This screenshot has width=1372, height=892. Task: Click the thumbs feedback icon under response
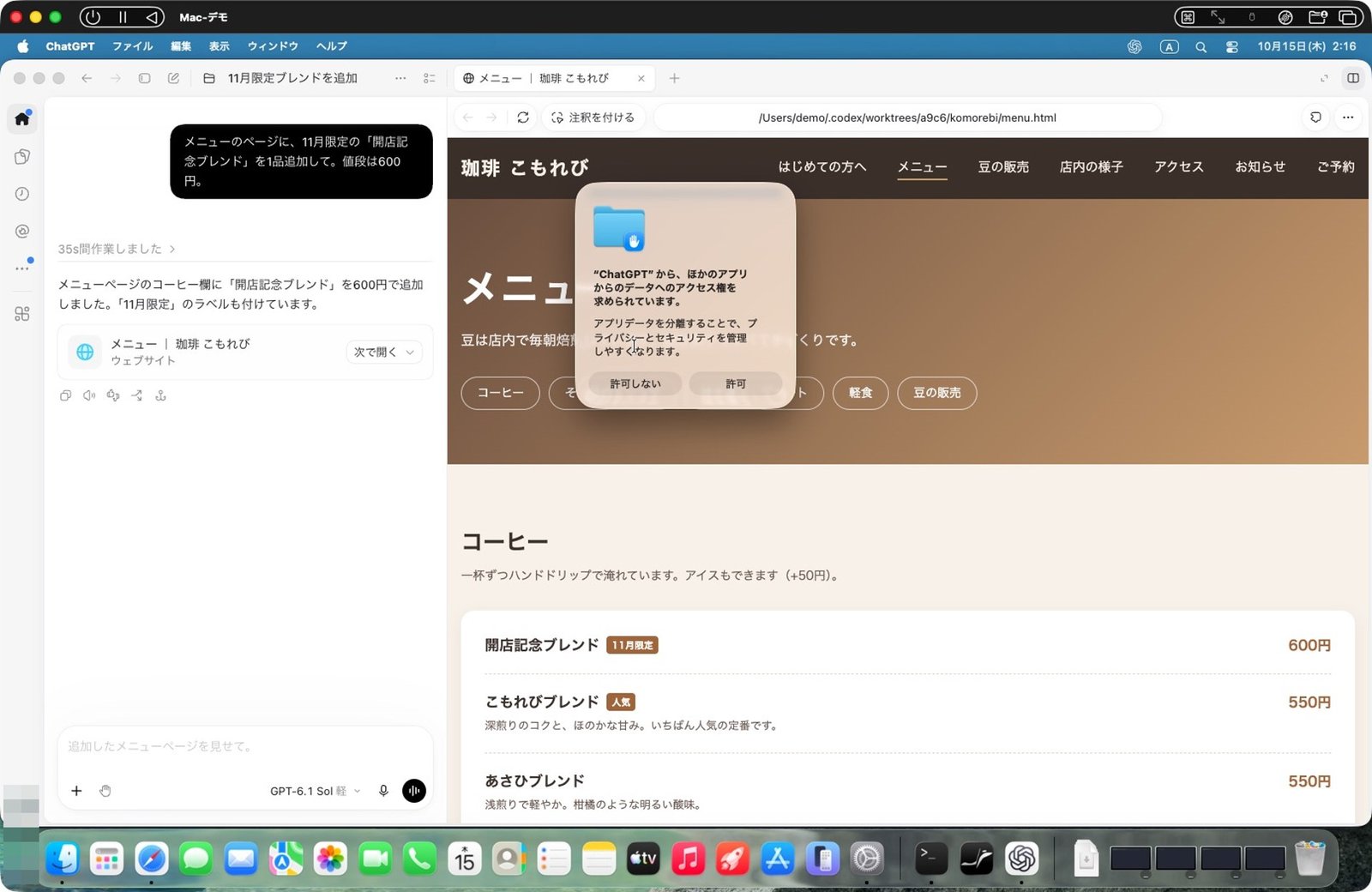113,395
